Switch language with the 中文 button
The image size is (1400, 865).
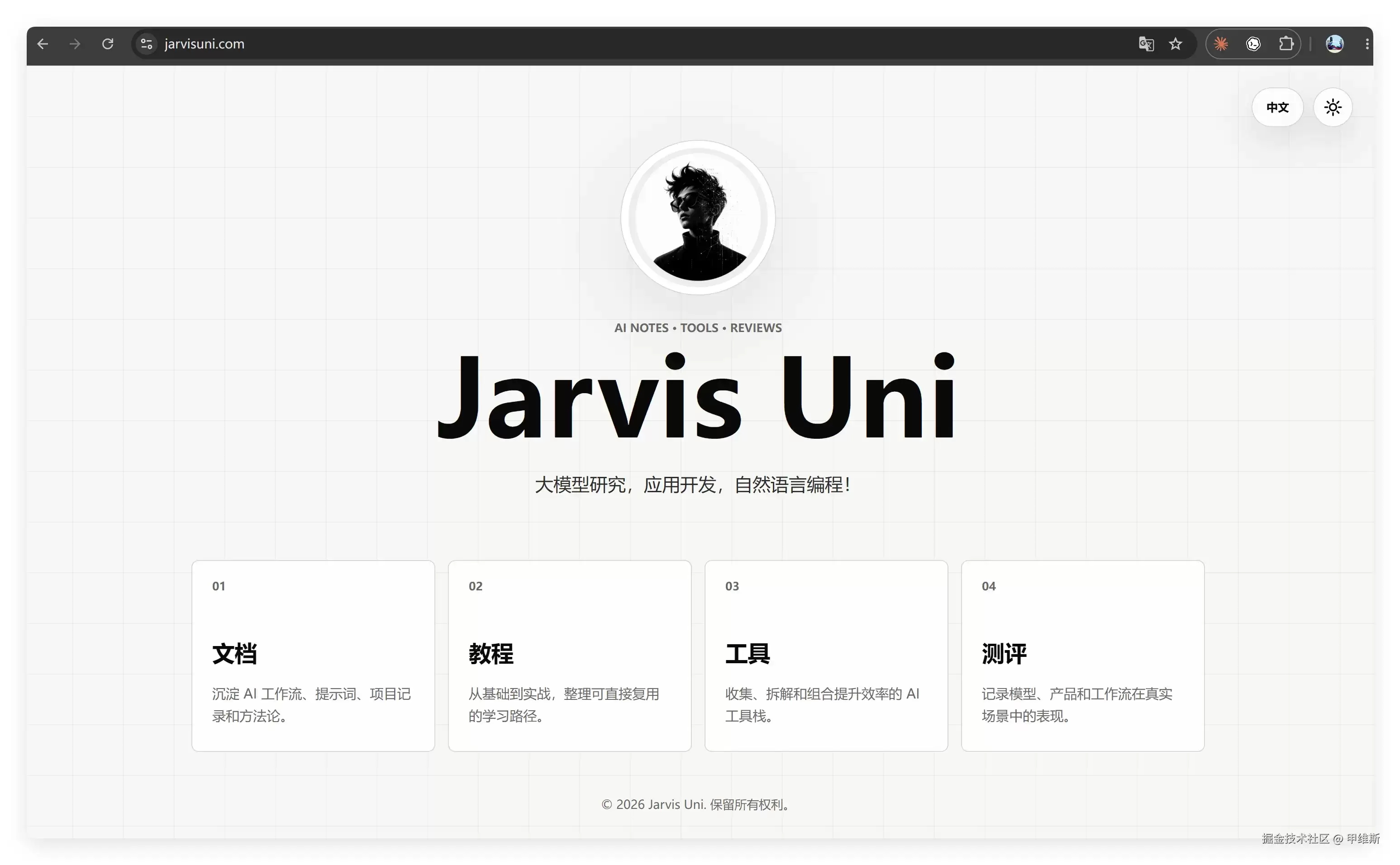(1277, 107)
